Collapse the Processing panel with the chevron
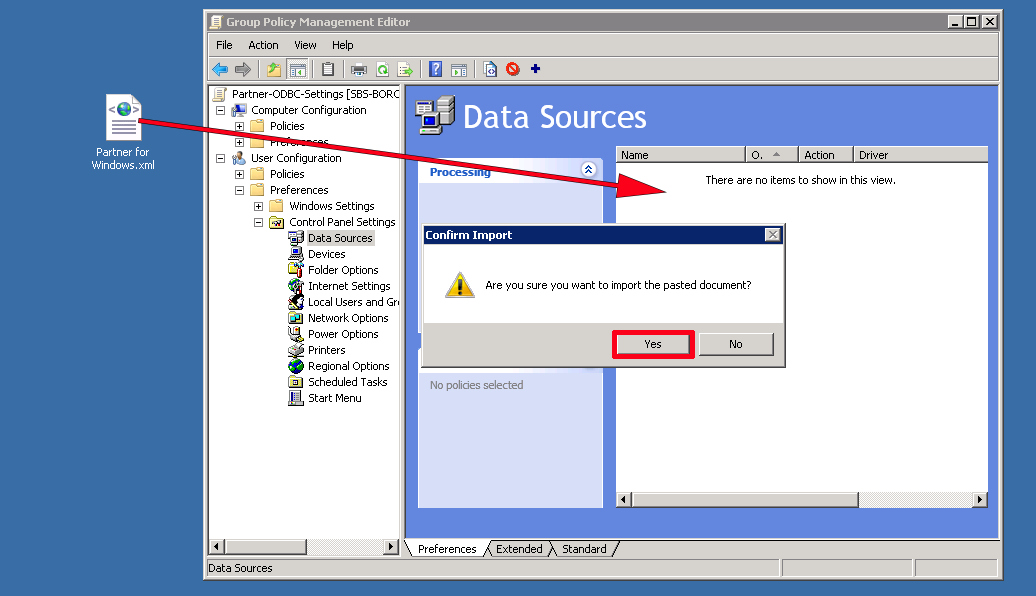 [x=588, y=169]
